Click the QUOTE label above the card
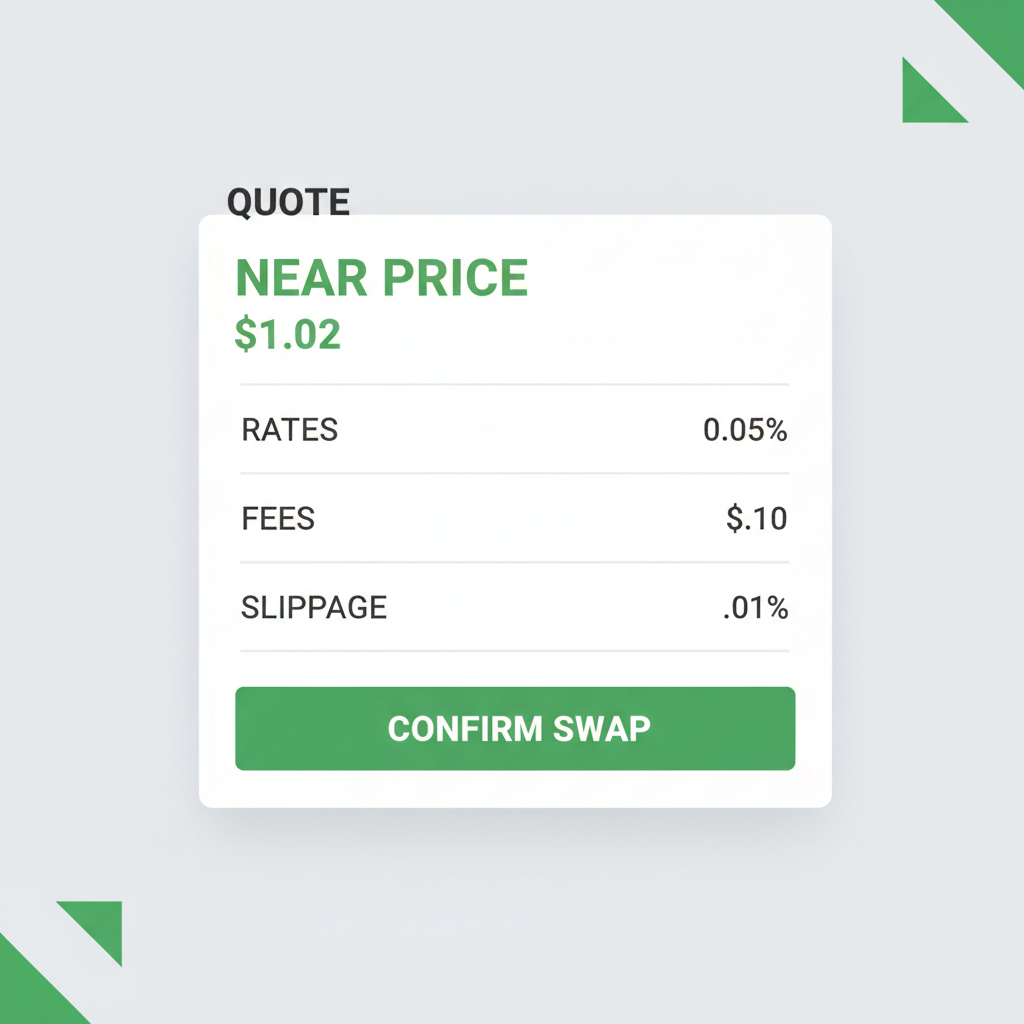The height and width of the screenshot is (1024, 1024). [x=289, y=201]
